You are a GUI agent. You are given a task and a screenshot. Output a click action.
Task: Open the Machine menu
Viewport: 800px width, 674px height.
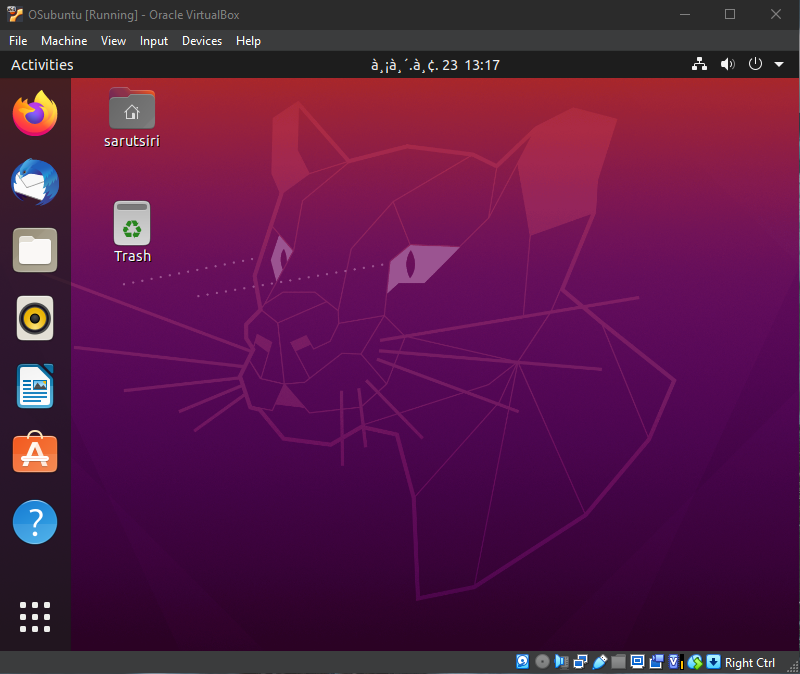(64, 41)
